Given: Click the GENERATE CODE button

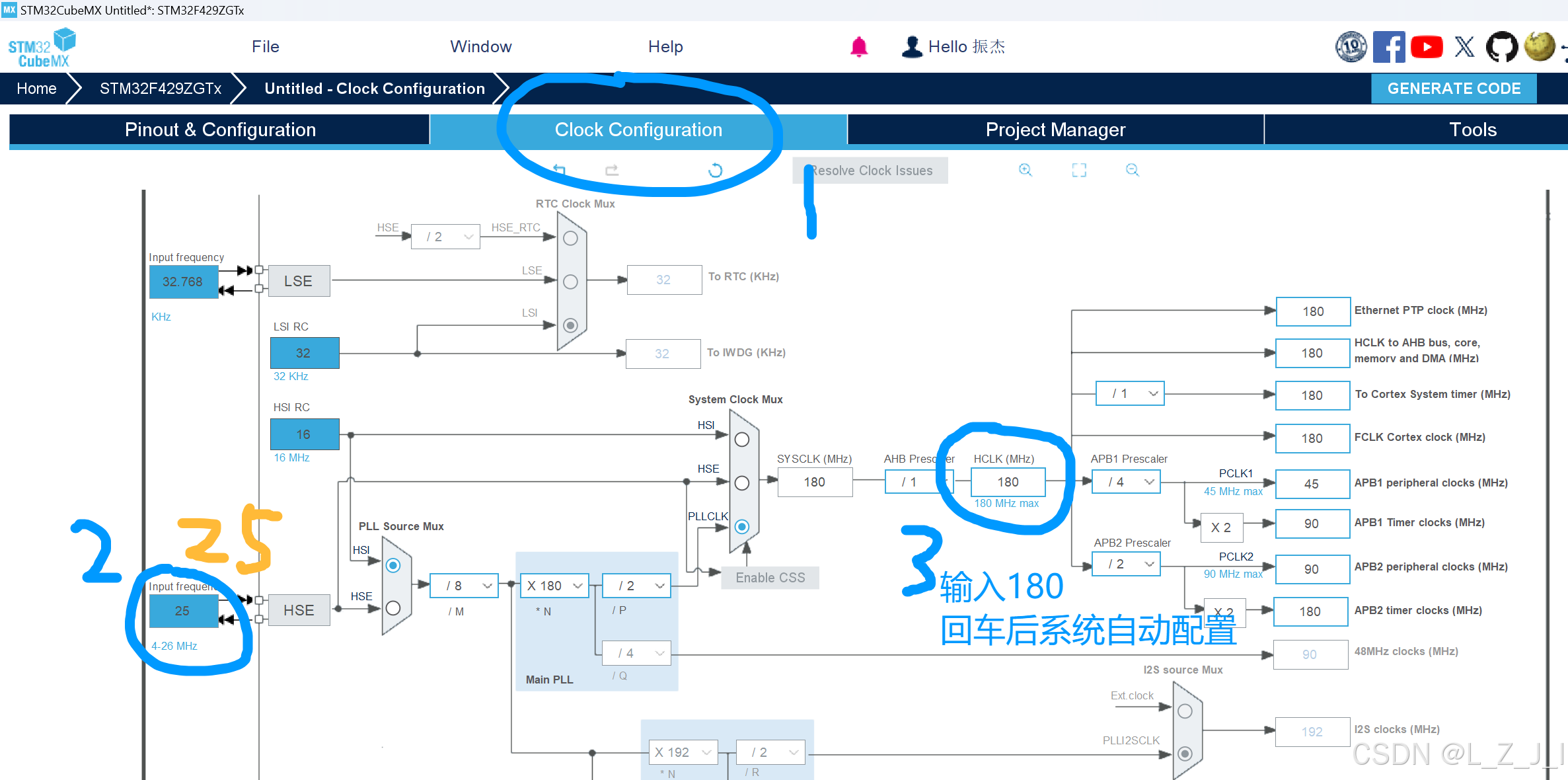Looking at the screenshot, I should point(1454,89).
